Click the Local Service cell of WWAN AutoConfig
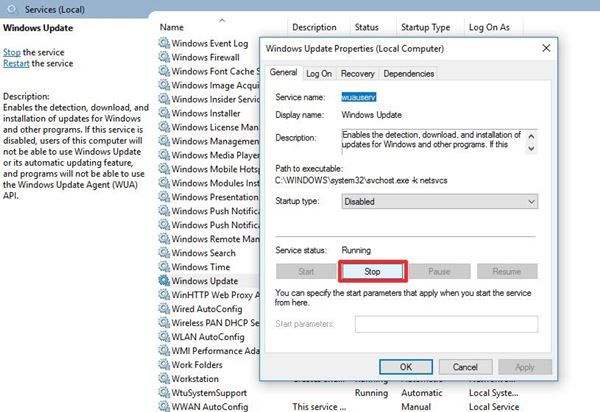 pyautogui.click(x=494, y=407)
